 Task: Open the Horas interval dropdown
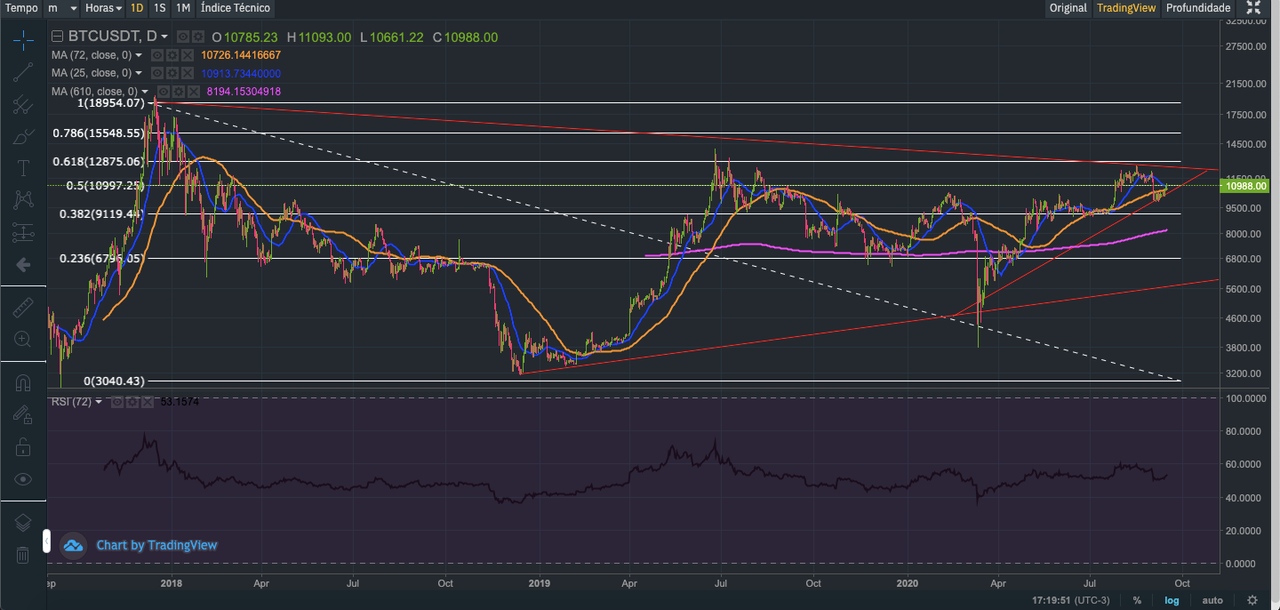(x=104, y=8)
